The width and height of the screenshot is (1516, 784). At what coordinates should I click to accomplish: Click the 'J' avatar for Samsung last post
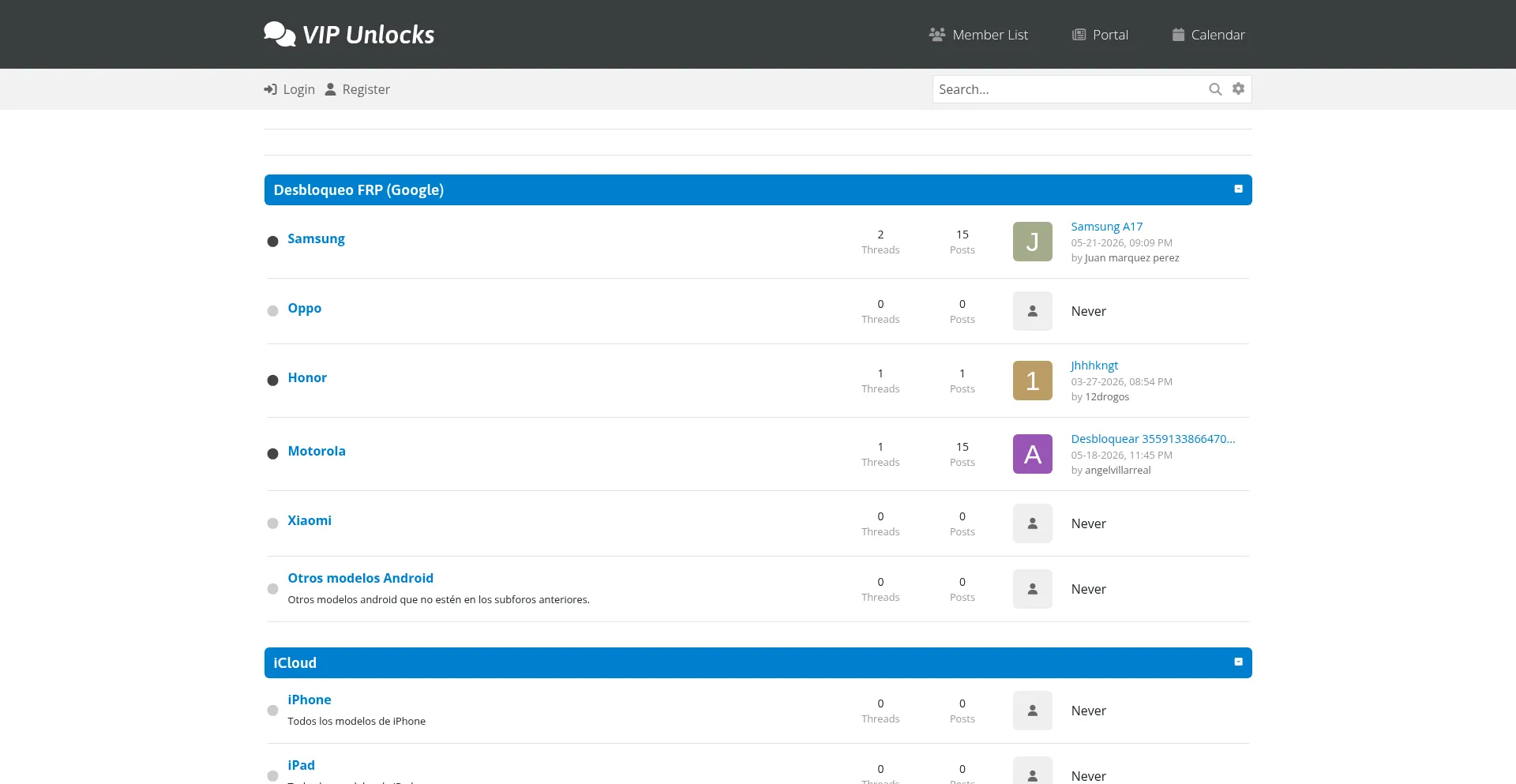tap(1032, 242)
